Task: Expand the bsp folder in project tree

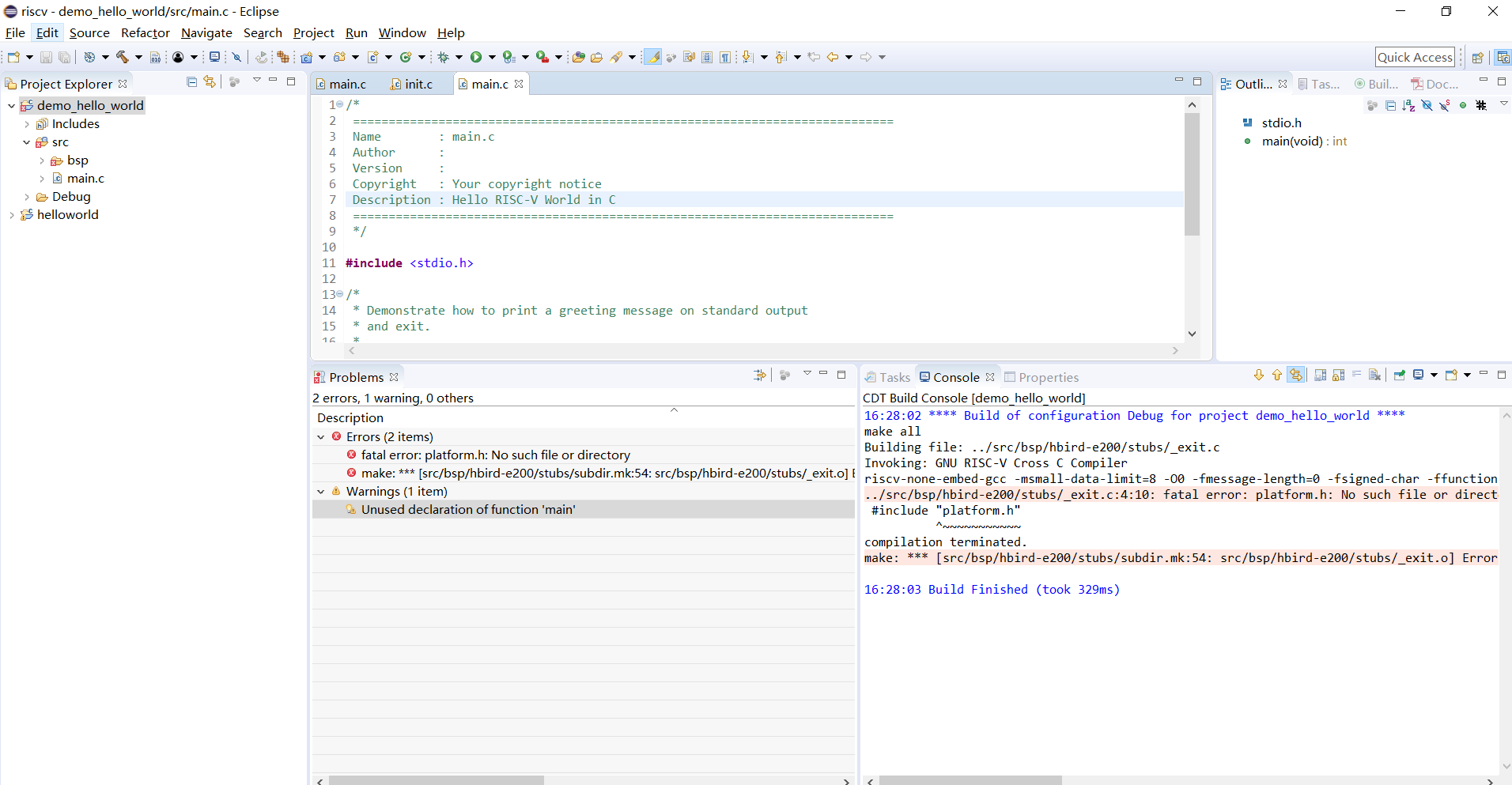Action: tap(42, 160)
